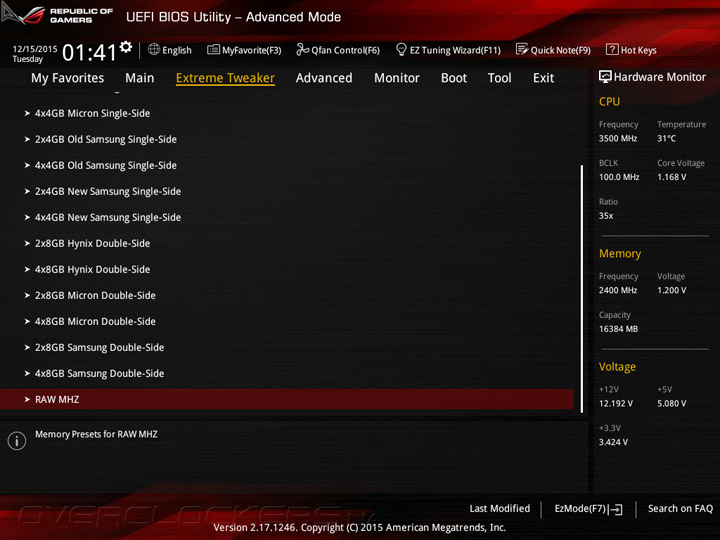
Task: Click the settings gear next to the clock
Action: (126, 47)
